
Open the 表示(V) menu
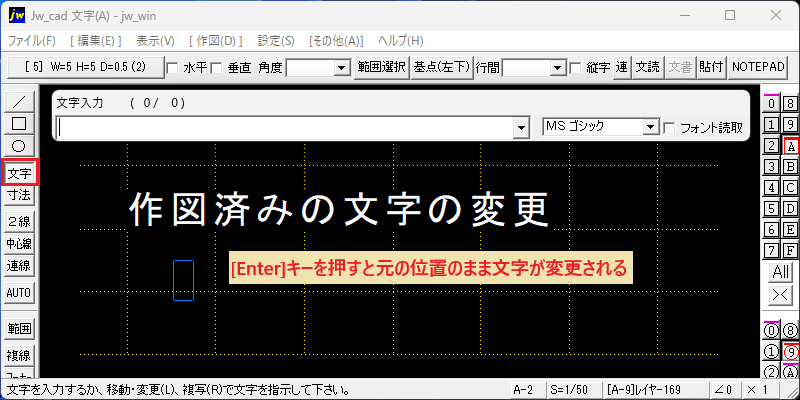pos(155,41)
